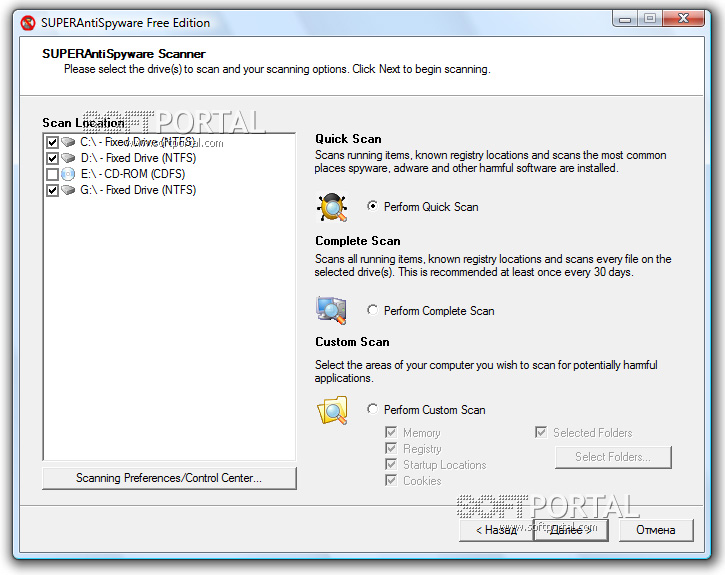Uncheck the D:\ Fixed Drive checkbox
Viewport: 725px width, 575px height.
click(x=52, y=159)
